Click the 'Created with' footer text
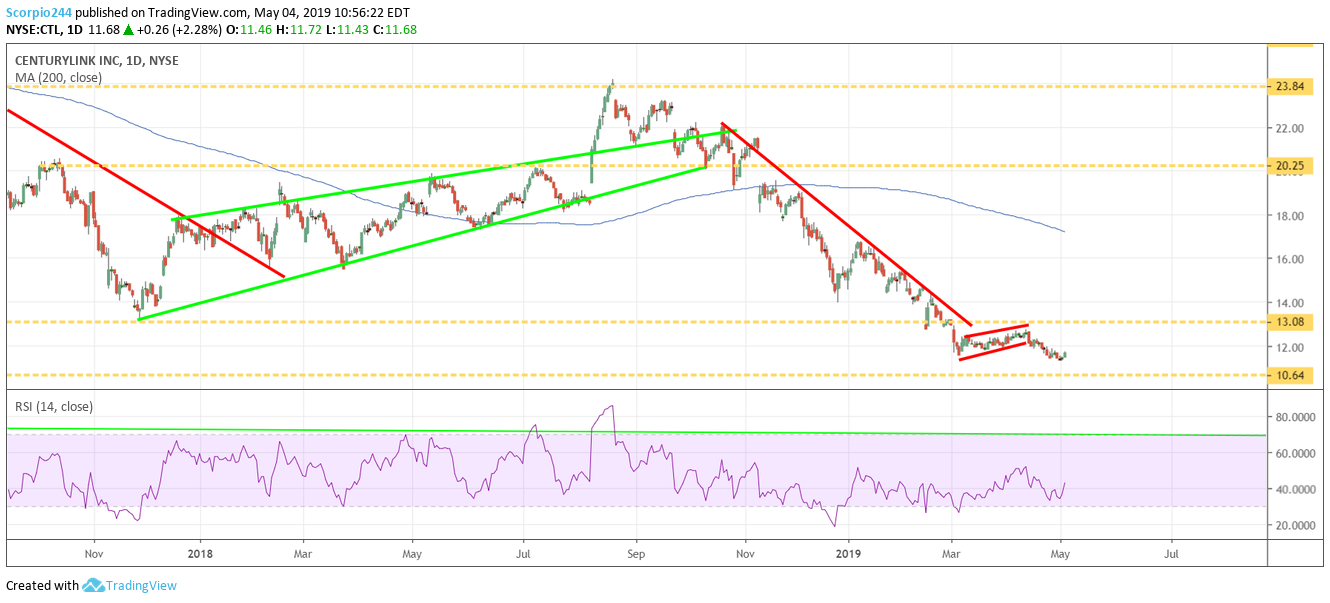1330x603 pixels. (42, 585)
